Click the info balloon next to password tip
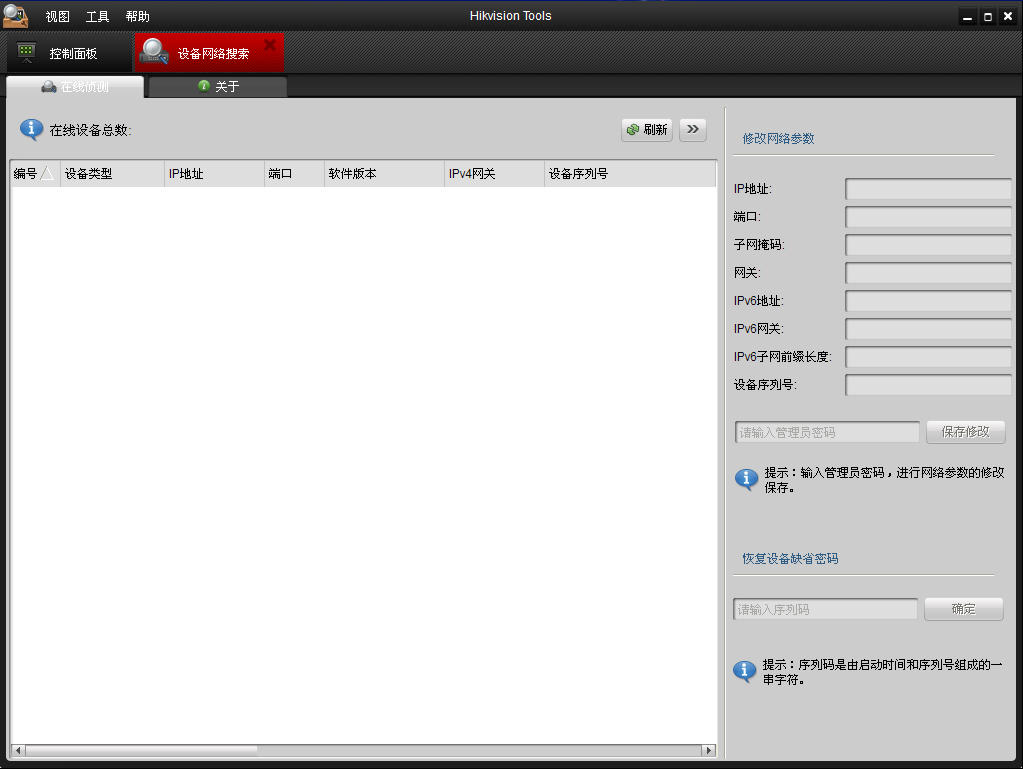Viewport: 1023px width, 769px height. click(x=745, y=480)
